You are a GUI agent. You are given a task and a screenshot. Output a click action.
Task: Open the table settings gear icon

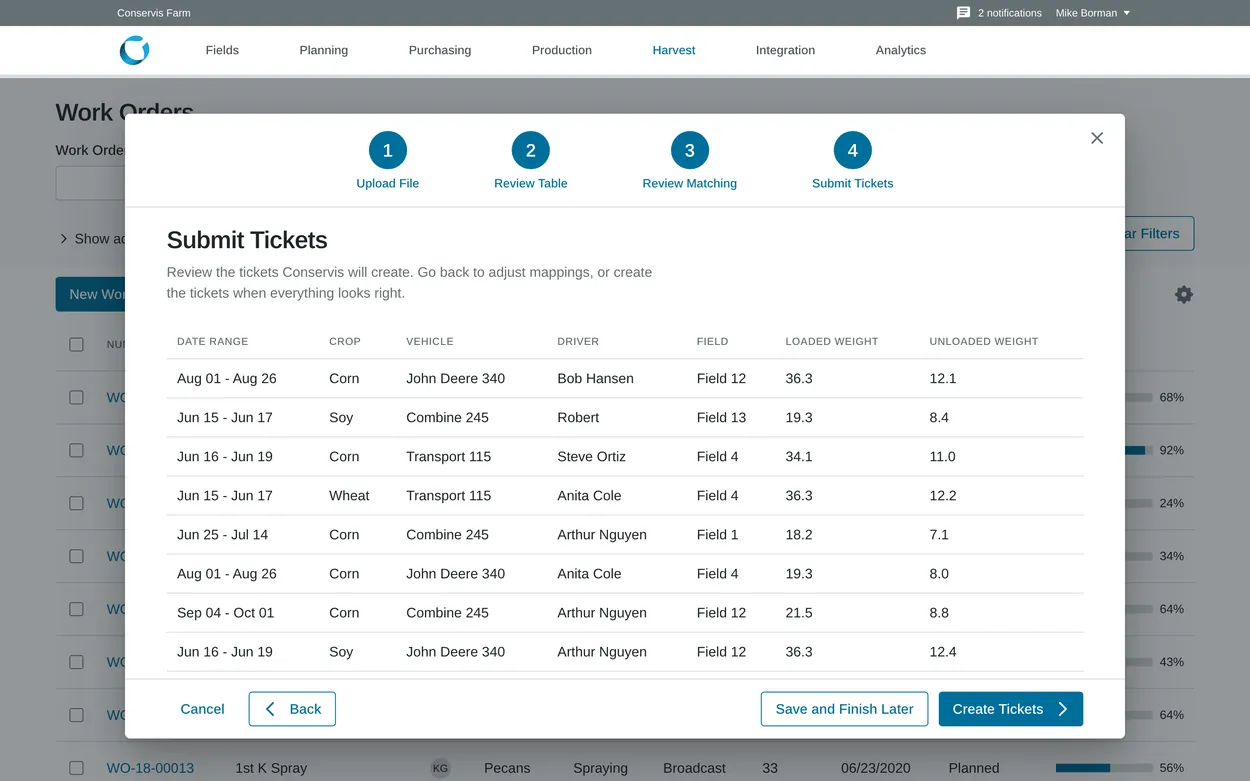(1184, 294)
